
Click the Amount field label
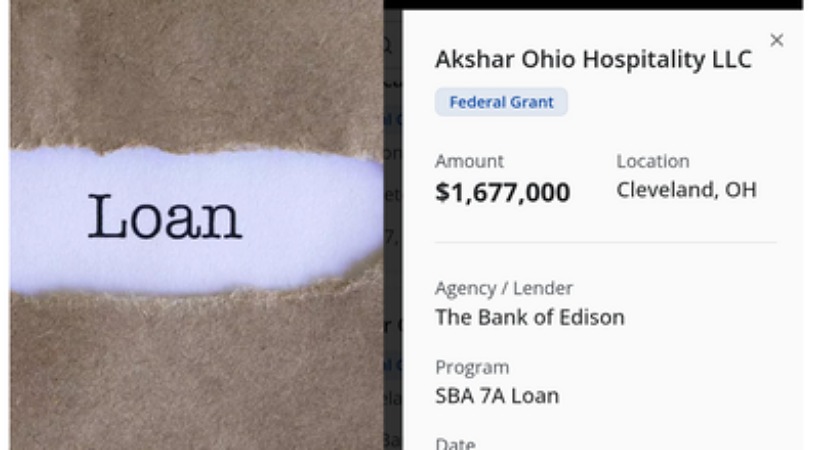469,161
